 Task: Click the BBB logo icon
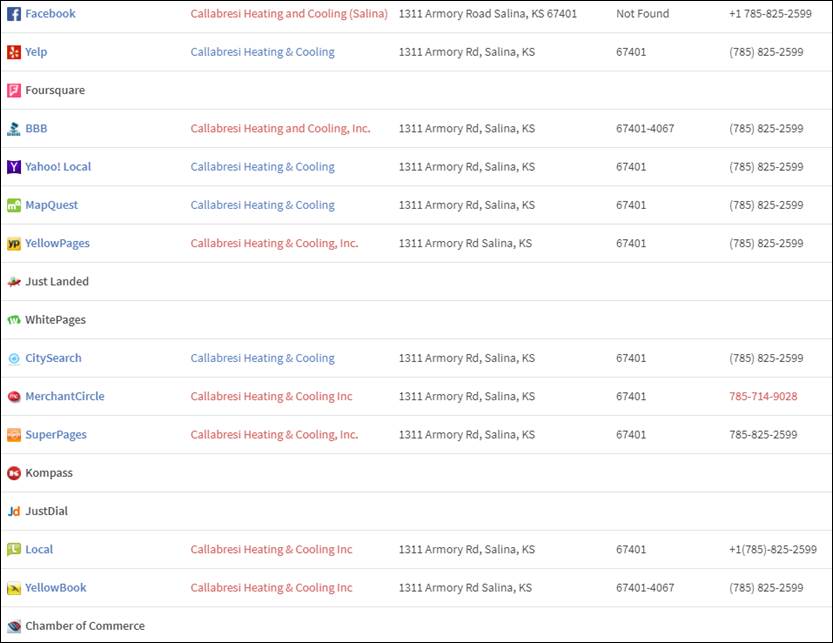(x=14, y=129)
